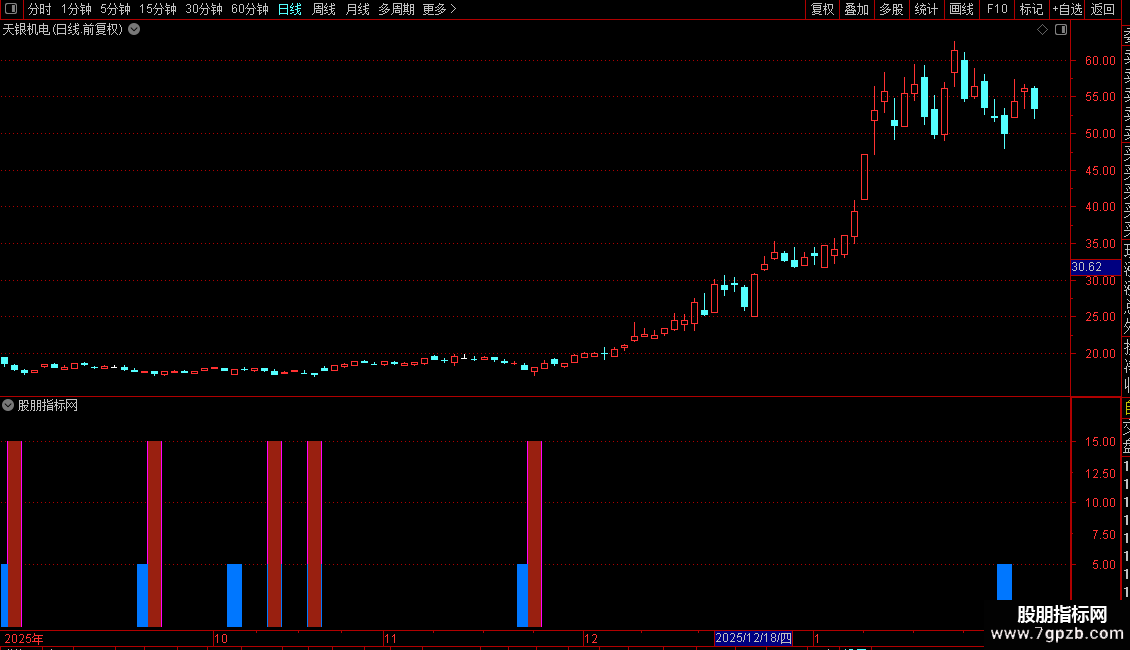Click the 2025年 label on time axis
Viewport: 1130px width, 650px height.
click(24, 638)
